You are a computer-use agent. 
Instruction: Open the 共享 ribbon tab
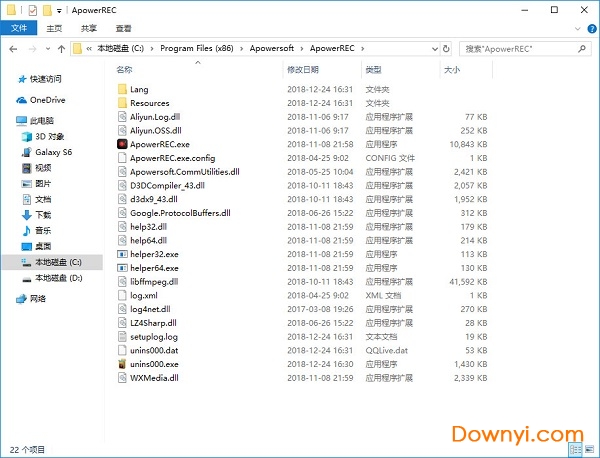89,28
